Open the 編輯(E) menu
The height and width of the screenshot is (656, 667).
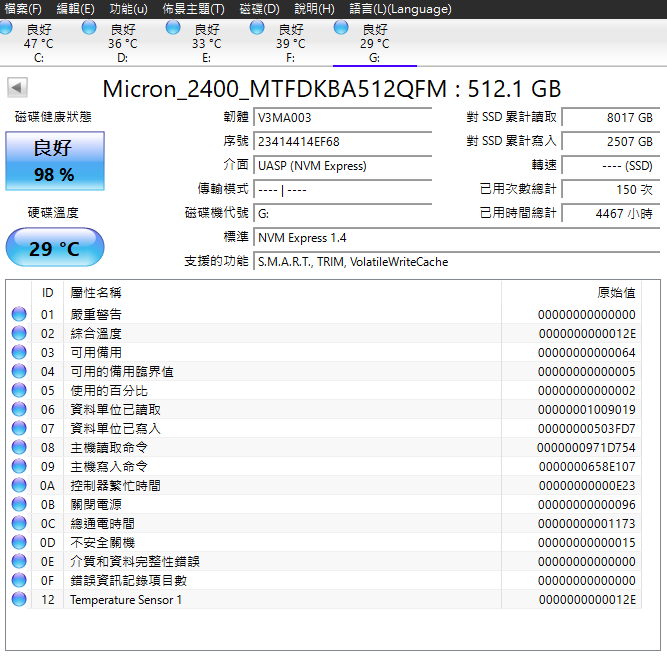pyautogui.click(x=75, y=9)
